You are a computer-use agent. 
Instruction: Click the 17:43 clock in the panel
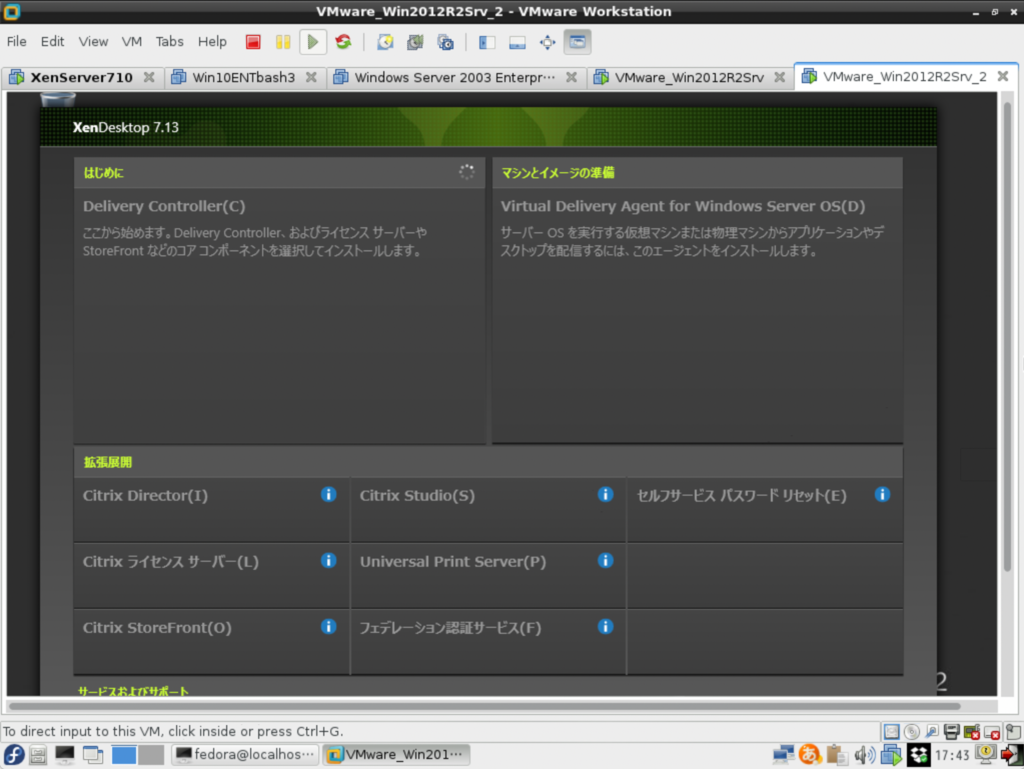coord(952,755)
